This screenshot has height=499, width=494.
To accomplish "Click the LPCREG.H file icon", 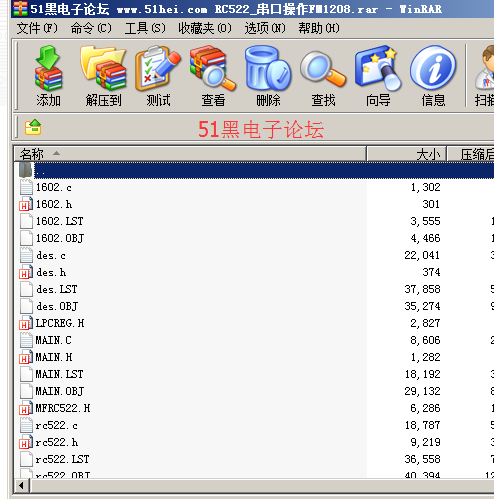I will [26, 323].
